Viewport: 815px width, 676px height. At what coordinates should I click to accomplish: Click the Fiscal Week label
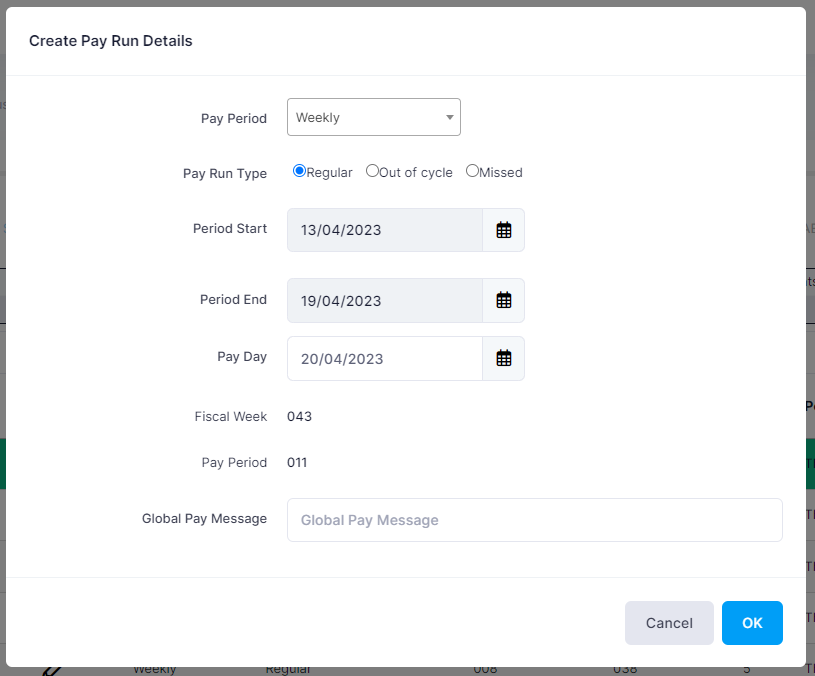point(231,416)
